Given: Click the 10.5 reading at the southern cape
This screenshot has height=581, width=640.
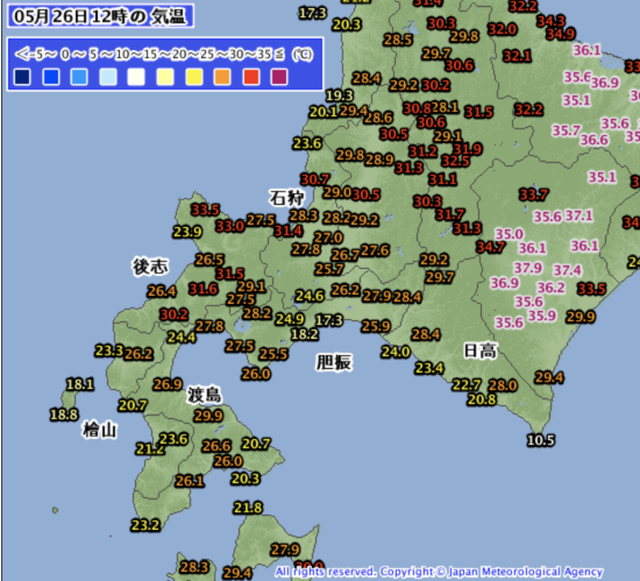Looking at the screenshot, I should (541, 440).
